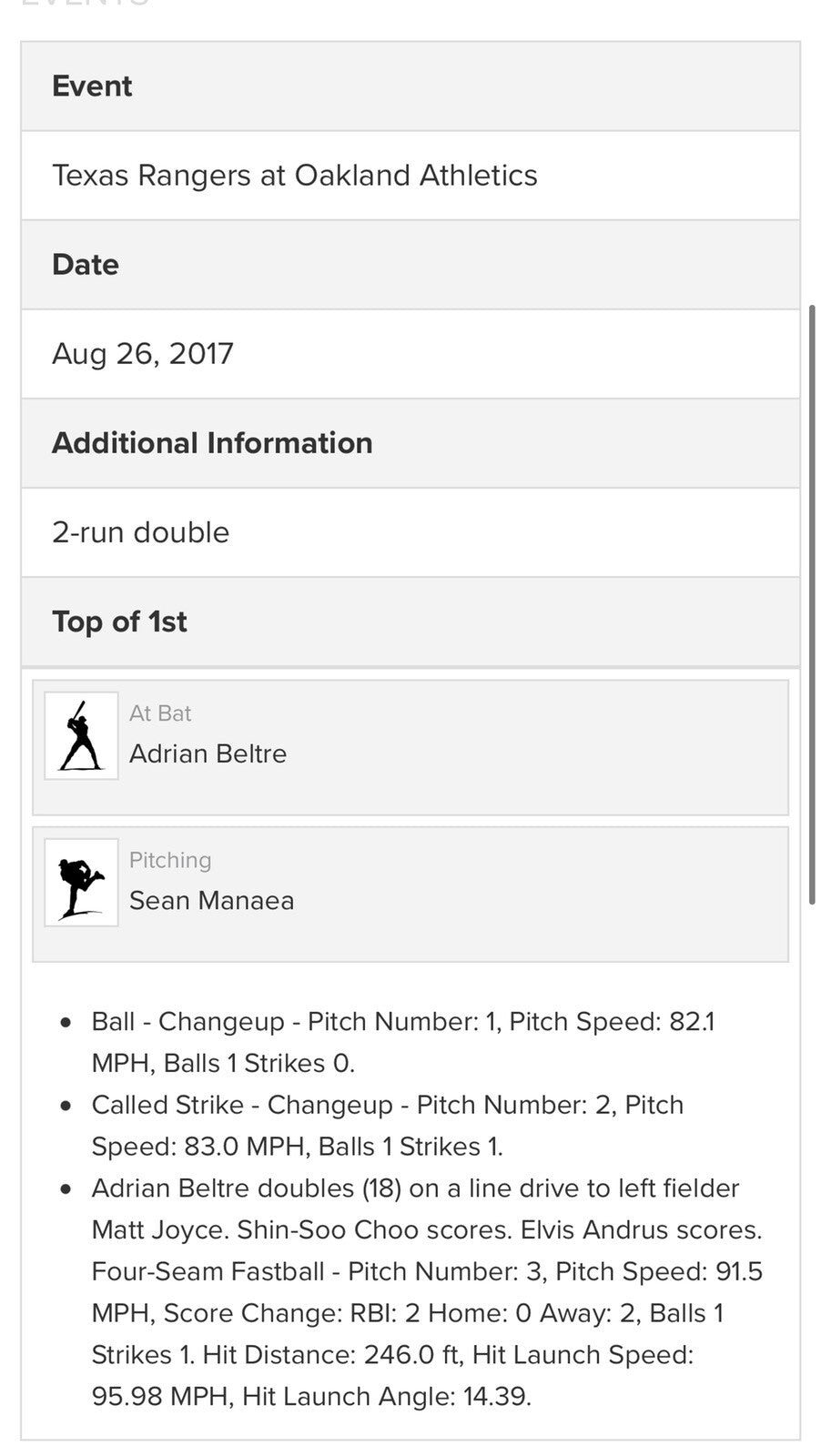Click the bullet beside the Ball pitch entry
This screenshot has height=1456, width=821.
pyautogui.click(x=66, y=1022)
